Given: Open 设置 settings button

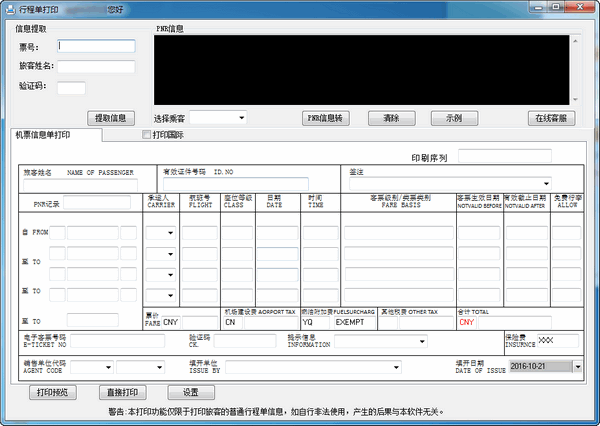Looking at the screenshot, I should [x=191, y=392].
